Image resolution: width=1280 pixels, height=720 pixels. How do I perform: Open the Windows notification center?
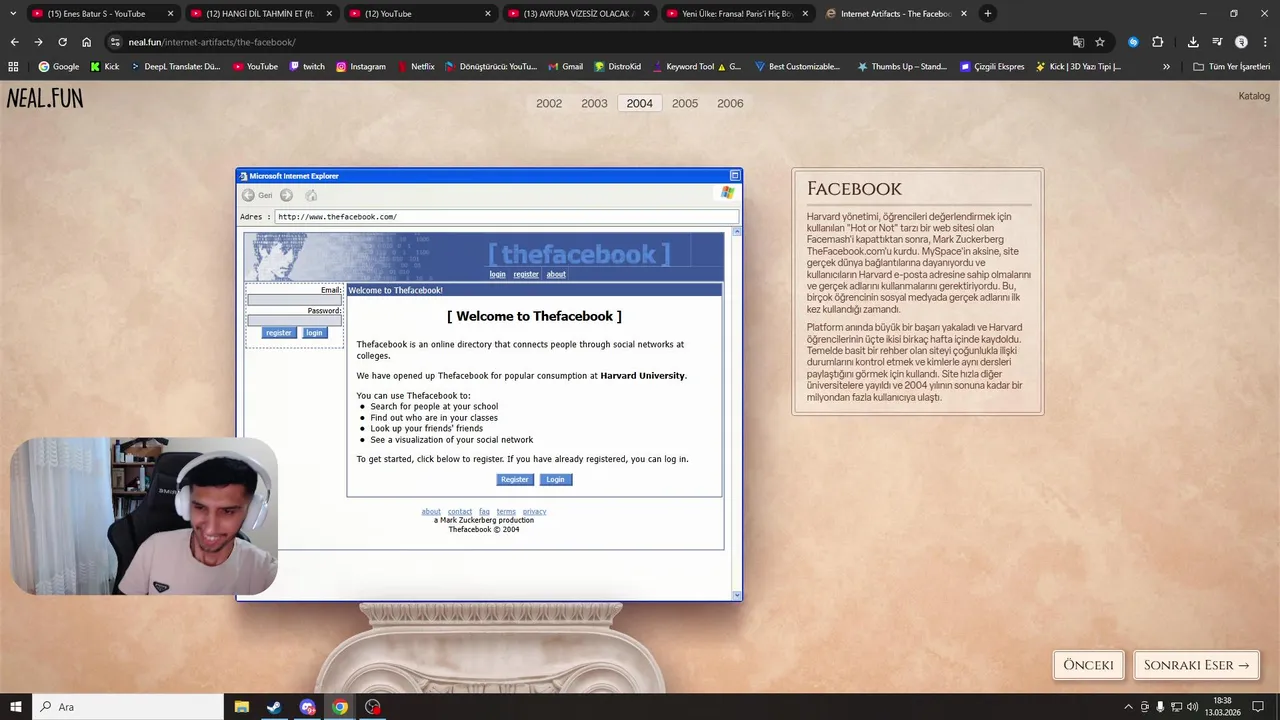1258,707
